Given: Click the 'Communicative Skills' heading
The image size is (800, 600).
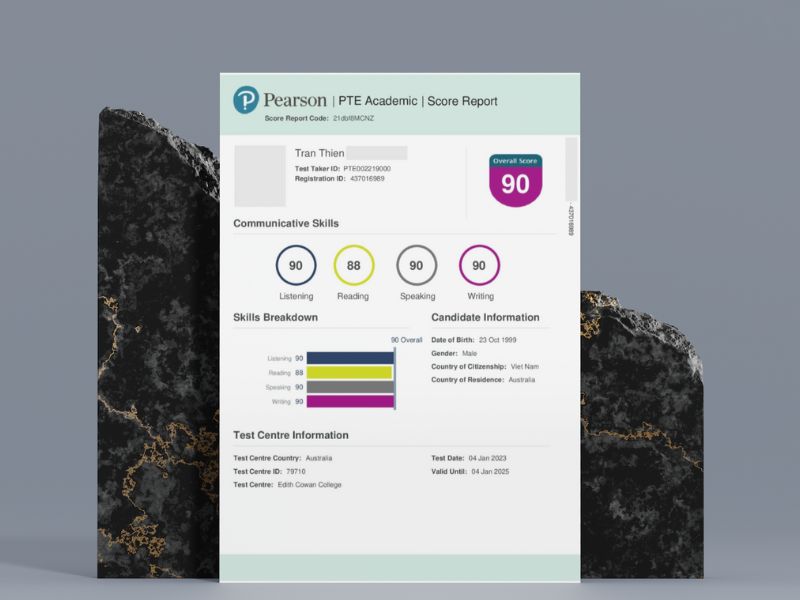Looking at the screenshot, I should 286,223.
